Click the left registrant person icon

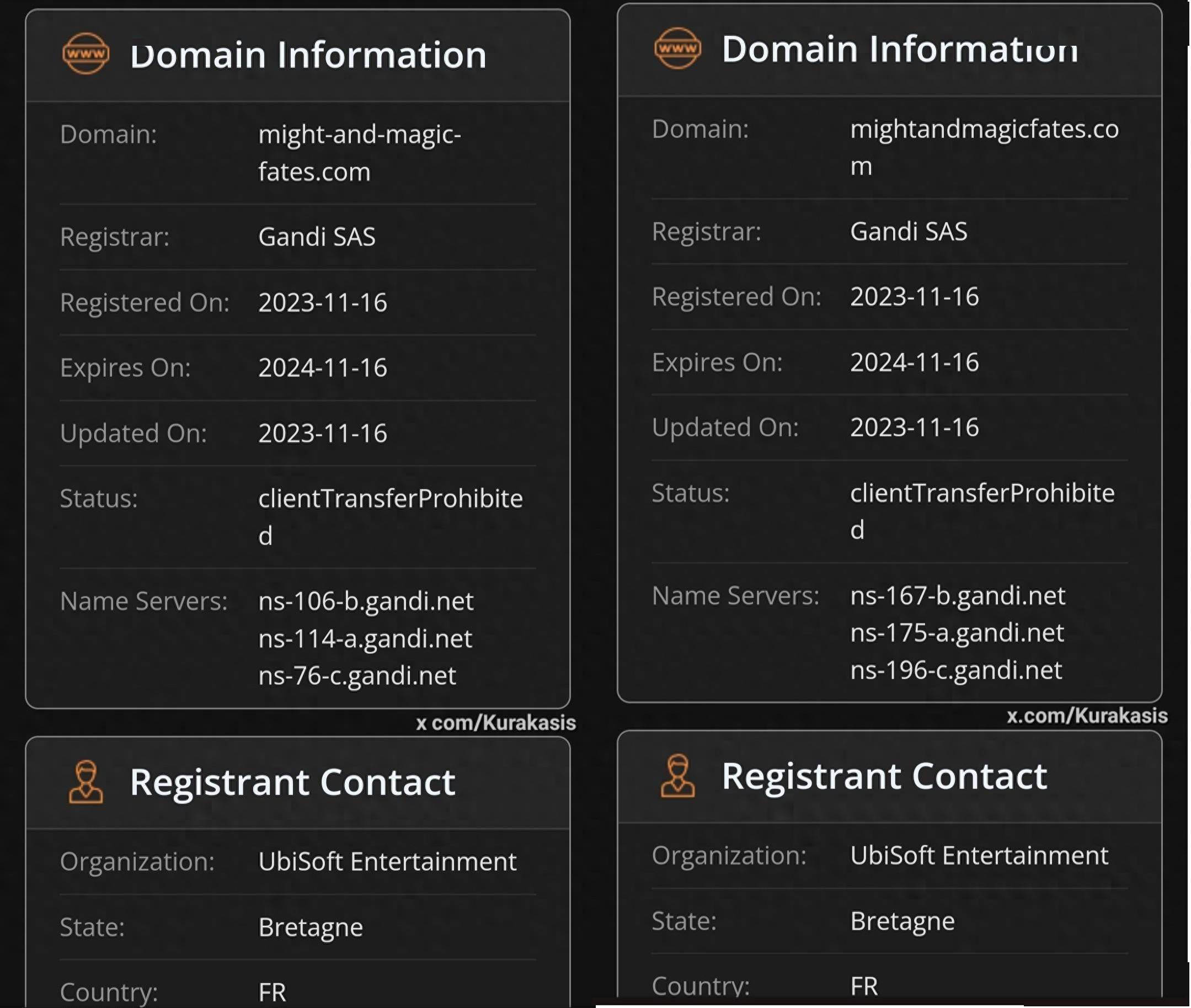86,782
